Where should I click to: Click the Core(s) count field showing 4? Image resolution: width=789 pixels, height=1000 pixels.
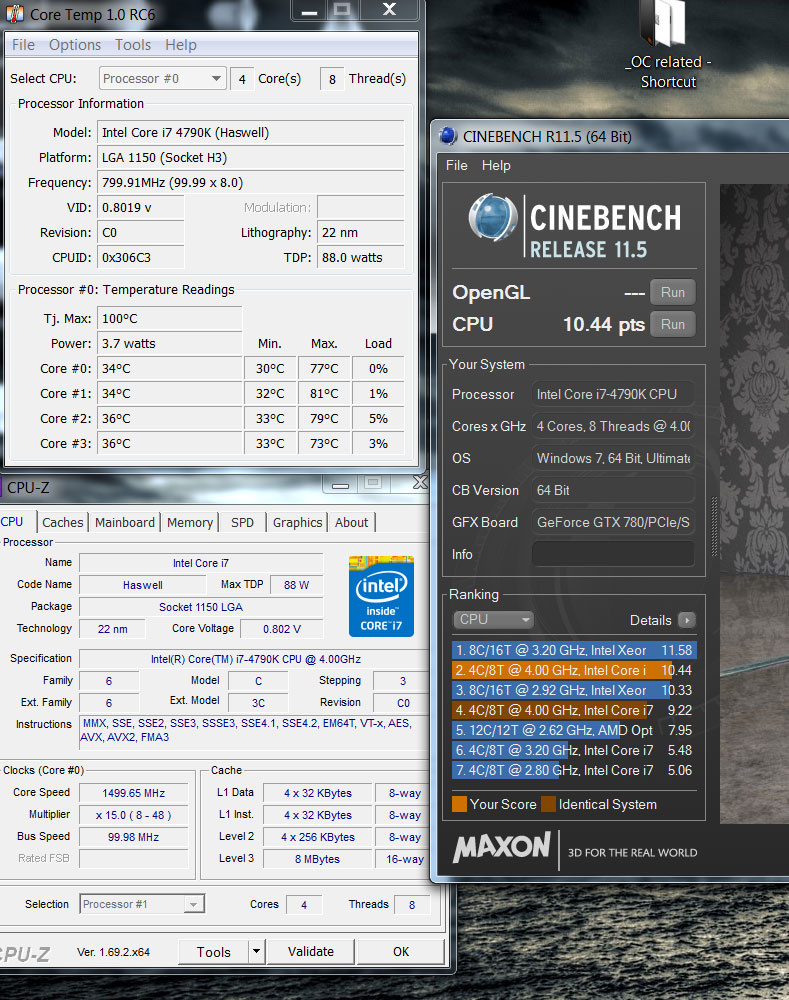242,79
